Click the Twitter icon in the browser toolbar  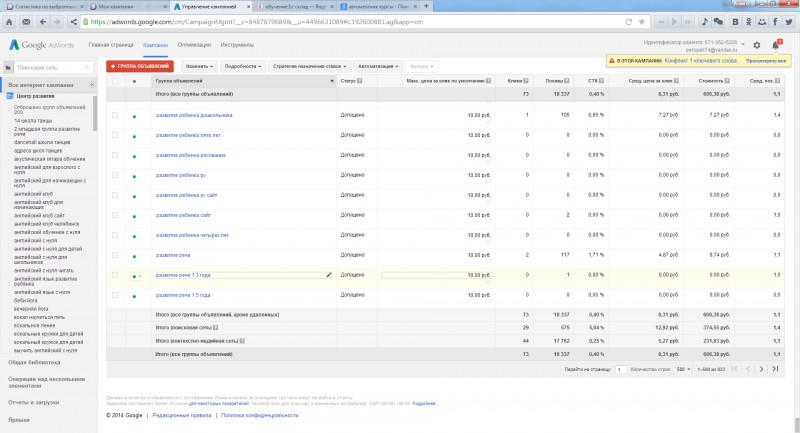pos(789,21)
